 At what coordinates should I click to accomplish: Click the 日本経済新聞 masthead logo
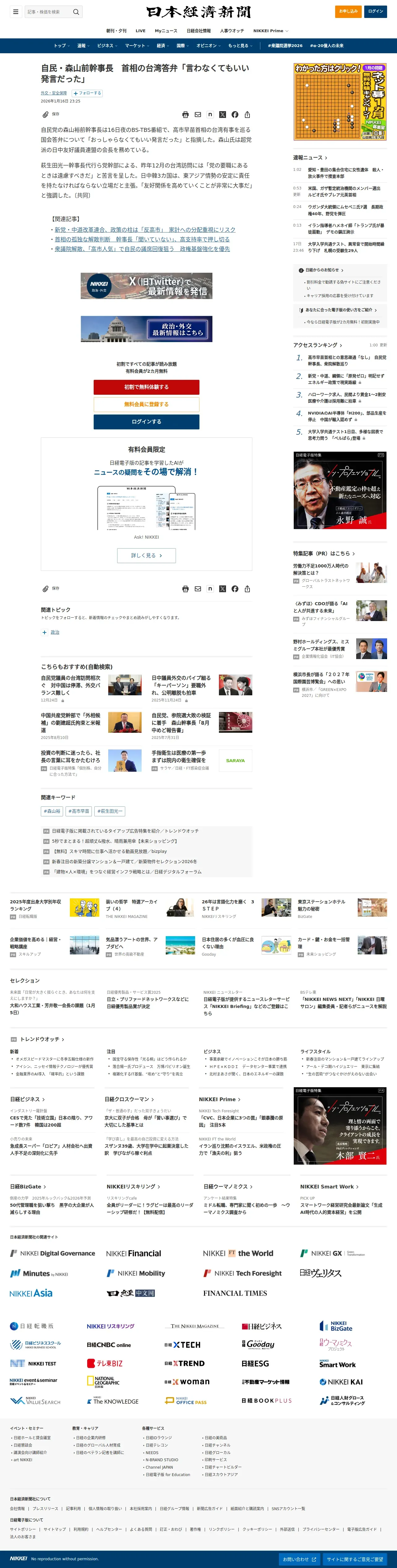click(x=198, y=11)
